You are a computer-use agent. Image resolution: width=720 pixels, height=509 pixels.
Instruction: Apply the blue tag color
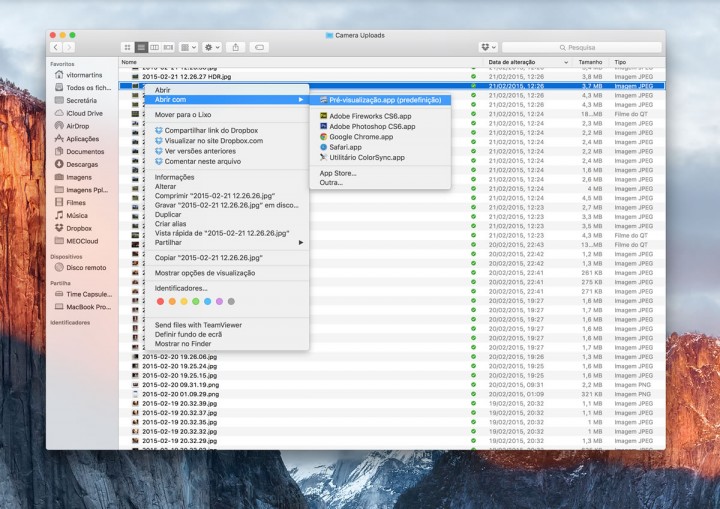[208, 301]
